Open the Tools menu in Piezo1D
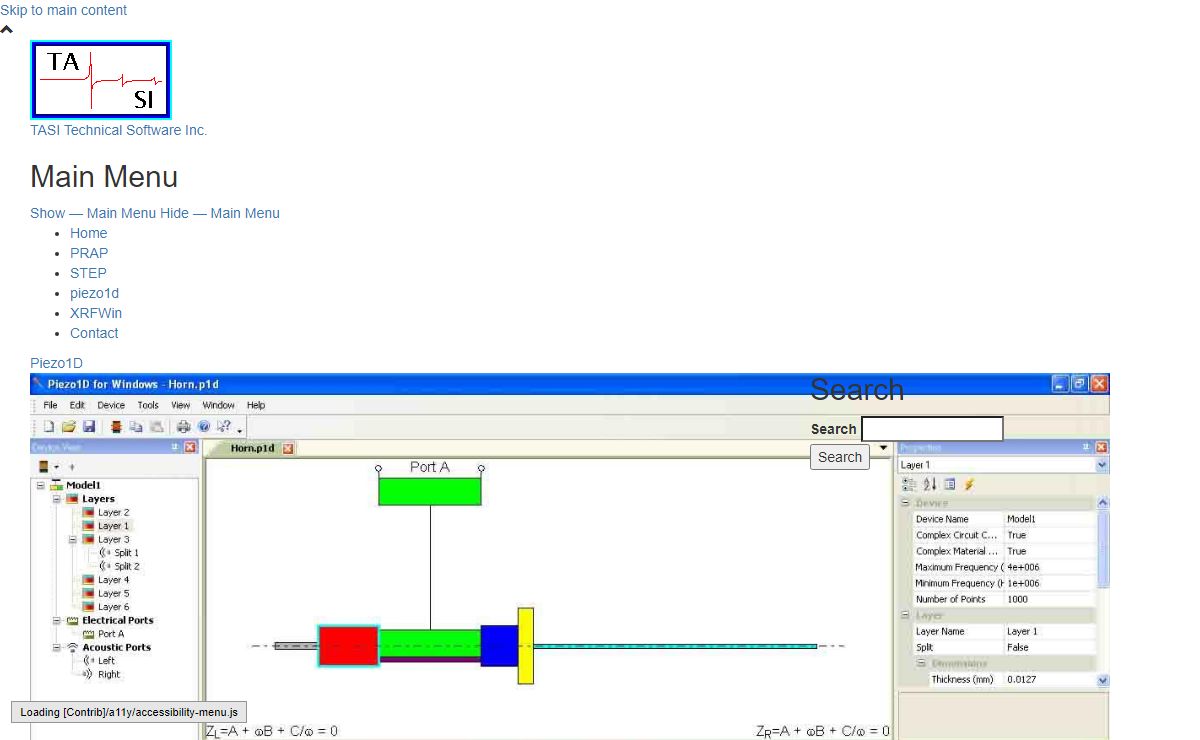Viewport: 1200px width, 740px height. coord(148,405)
